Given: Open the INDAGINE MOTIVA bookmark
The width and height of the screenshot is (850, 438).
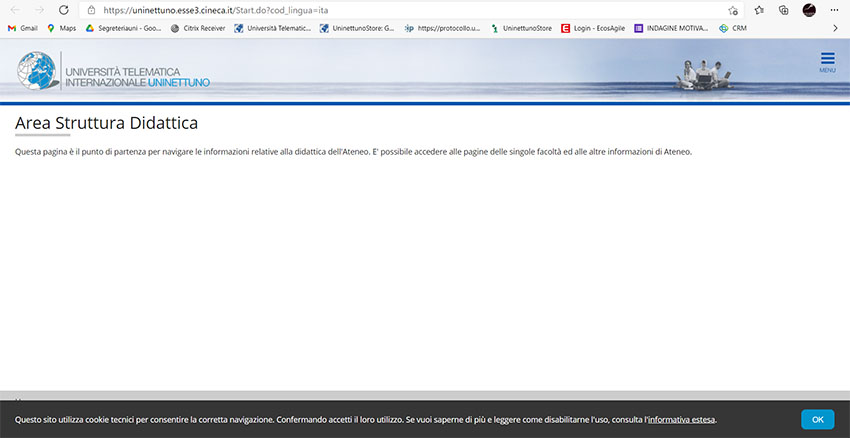Looking at the screenshot, I should tap(672, 28).
